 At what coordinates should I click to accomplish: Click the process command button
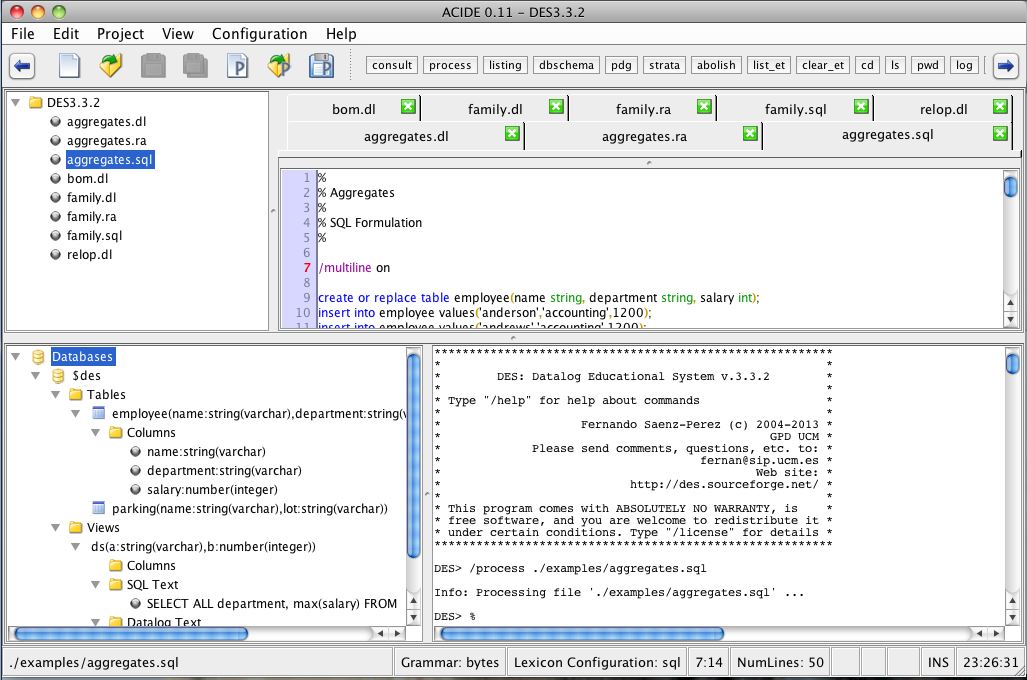[x=450, y=65]
